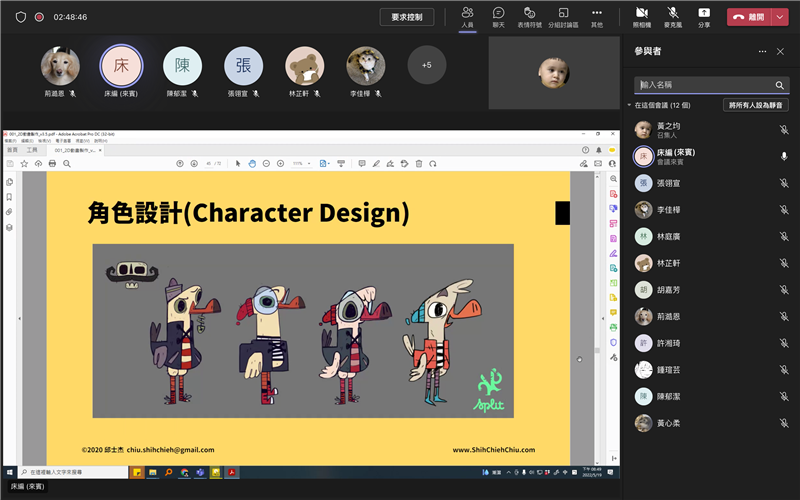This screenshot has height=500, width=800.
Task: Click the shield security icon at top left
Action: 20,17
